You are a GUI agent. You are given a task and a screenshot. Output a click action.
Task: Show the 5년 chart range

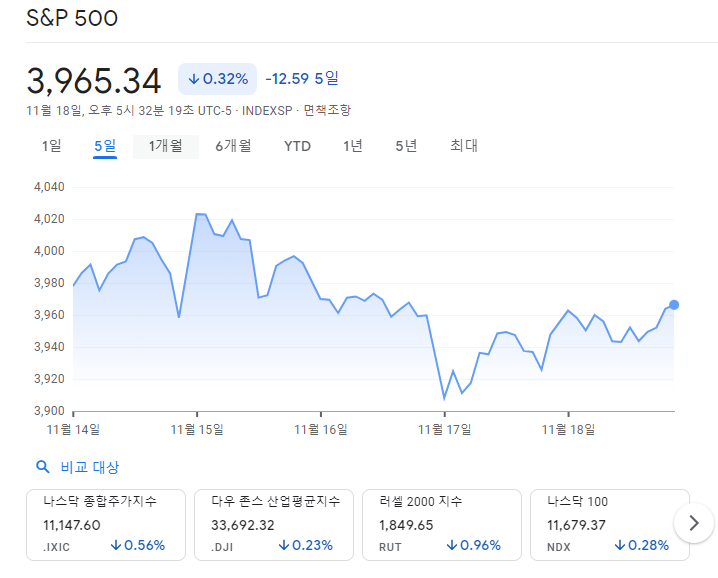406,146
